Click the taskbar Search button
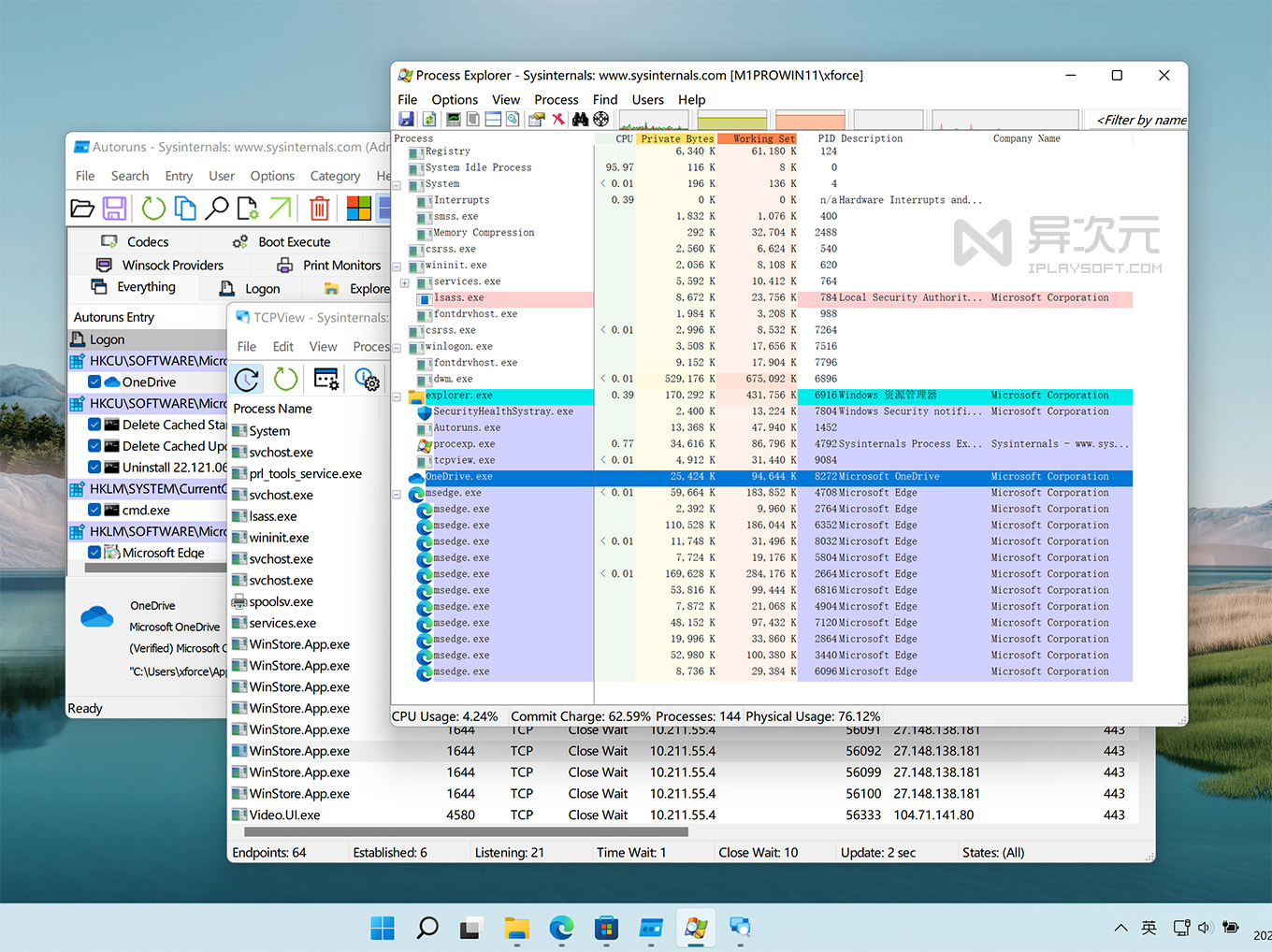 tap(427, 928)
